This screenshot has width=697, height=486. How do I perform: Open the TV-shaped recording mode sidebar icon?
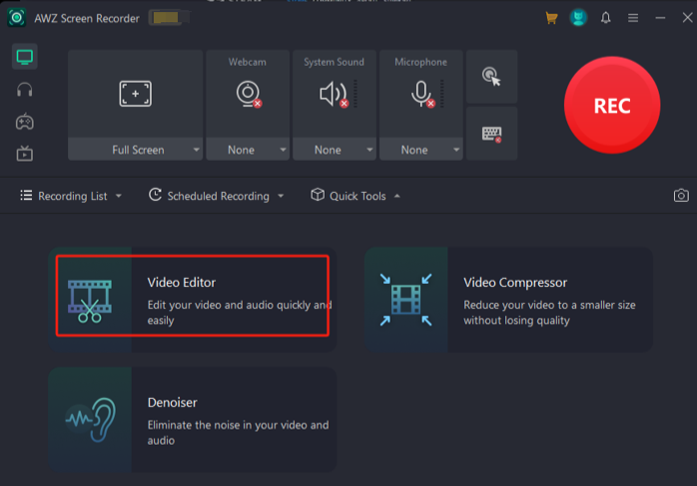[x=24, y=153]
